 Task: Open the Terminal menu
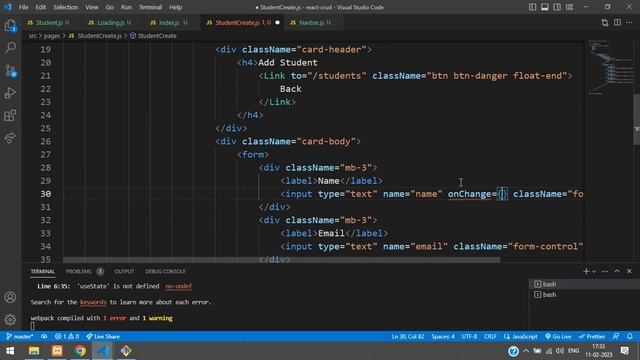point(150,7)
